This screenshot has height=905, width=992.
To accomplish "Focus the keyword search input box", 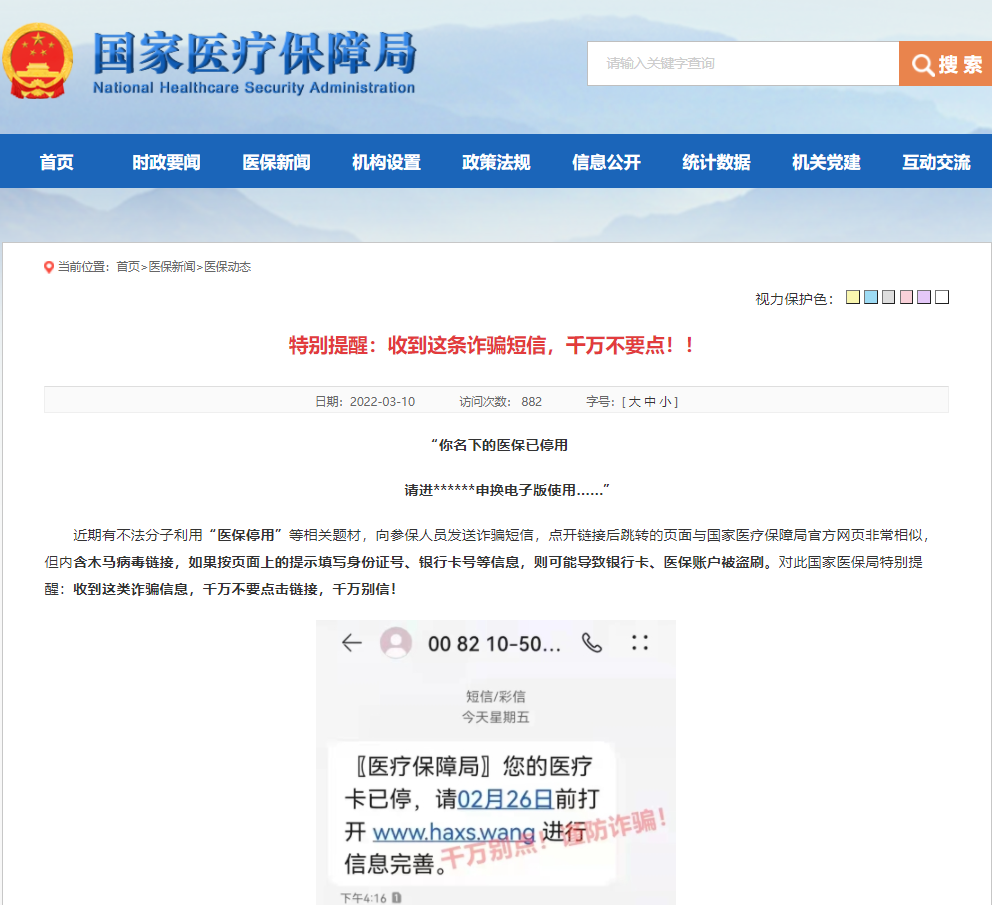I will pyautogui.click(x=742, y=64).
